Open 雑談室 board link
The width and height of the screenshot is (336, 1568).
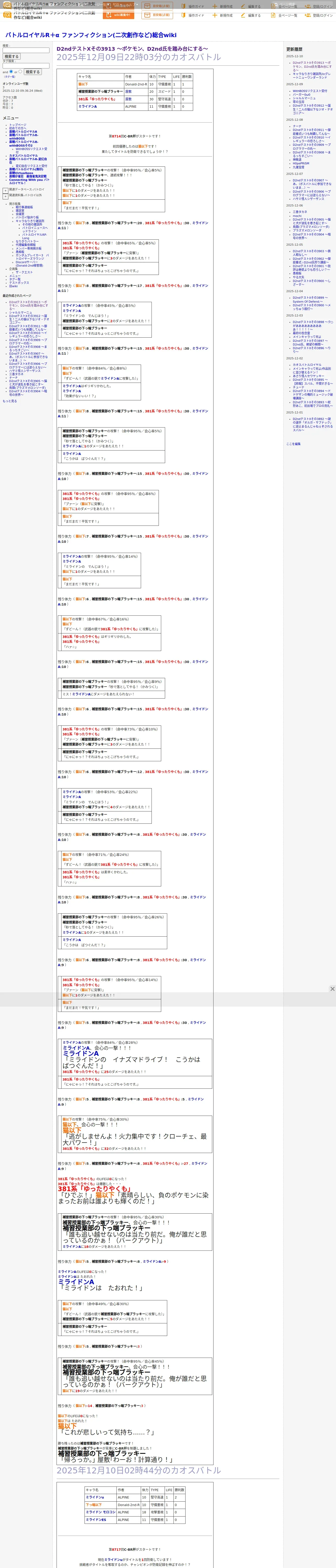point(20,211)
